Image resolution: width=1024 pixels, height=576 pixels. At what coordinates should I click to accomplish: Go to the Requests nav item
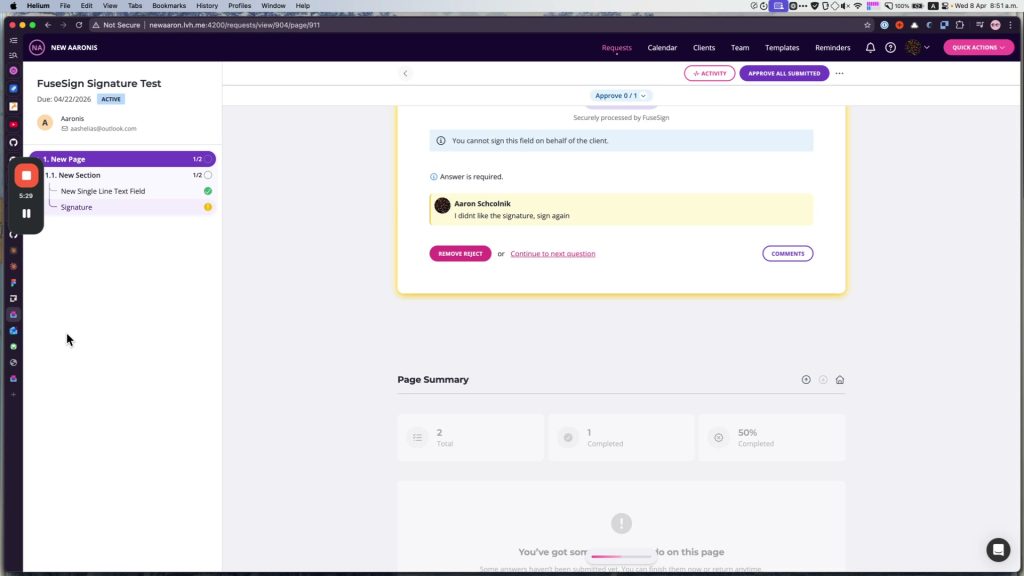coord(616,48)
